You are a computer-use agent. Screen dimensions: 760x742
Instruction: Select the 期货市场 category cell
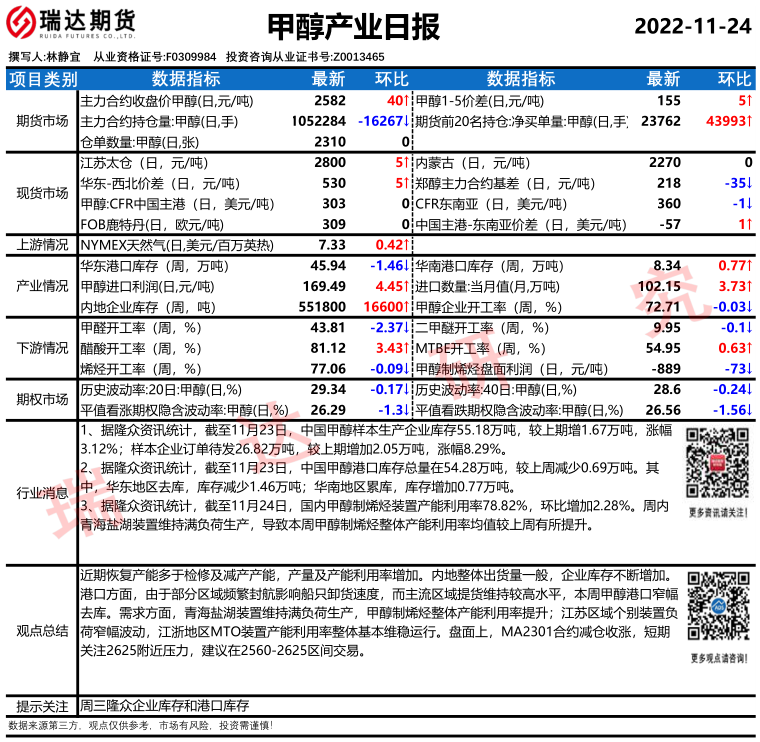click(x=42, y=121)
